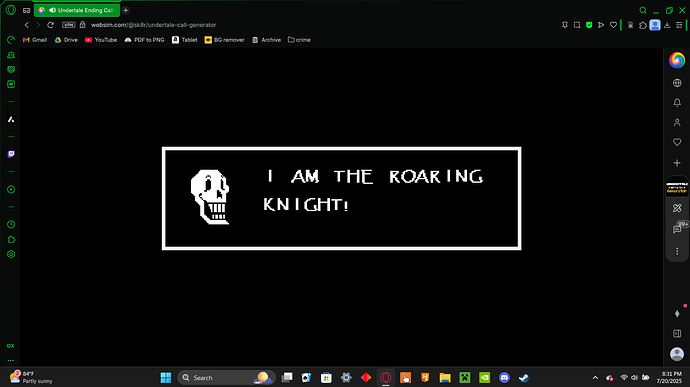Toggle the ad blocker shield
Image resolution: width=690 pixels, height=387 pixels.
pos(589,25)
